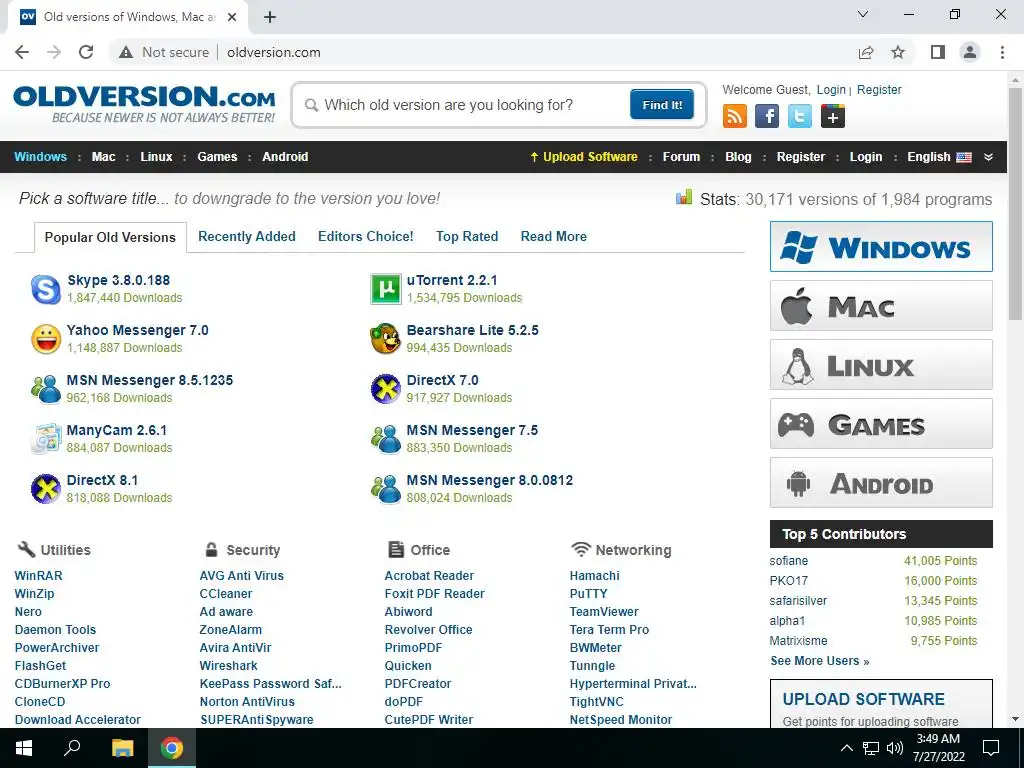
Task: Click the large Games platform button
Action: 881,424
